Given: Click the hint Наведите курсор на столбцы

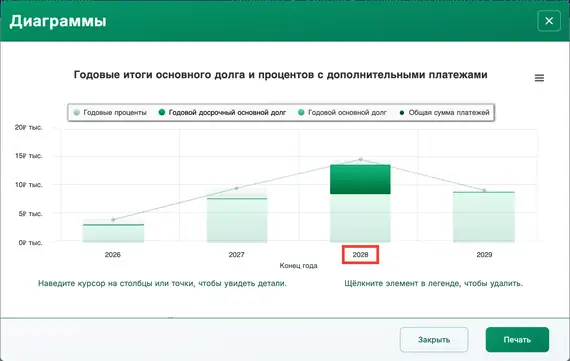Looking at the screenshot, I should tap(162, 283).
